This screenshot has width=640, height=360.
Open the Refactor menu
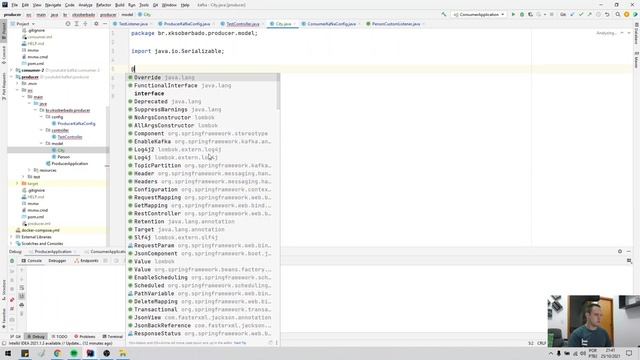point(103,5)
